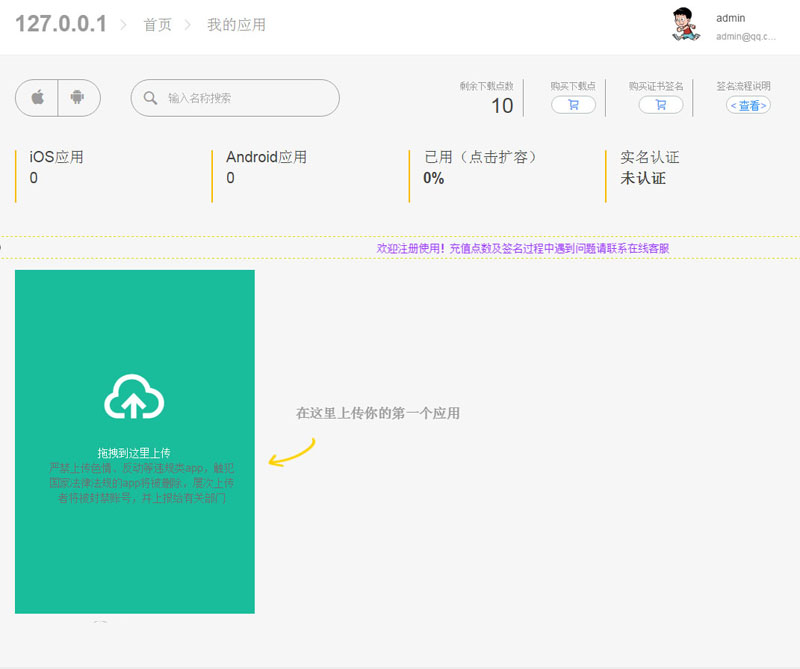Open the admin avatar picture
800x669 pixels.
[685, 25]
